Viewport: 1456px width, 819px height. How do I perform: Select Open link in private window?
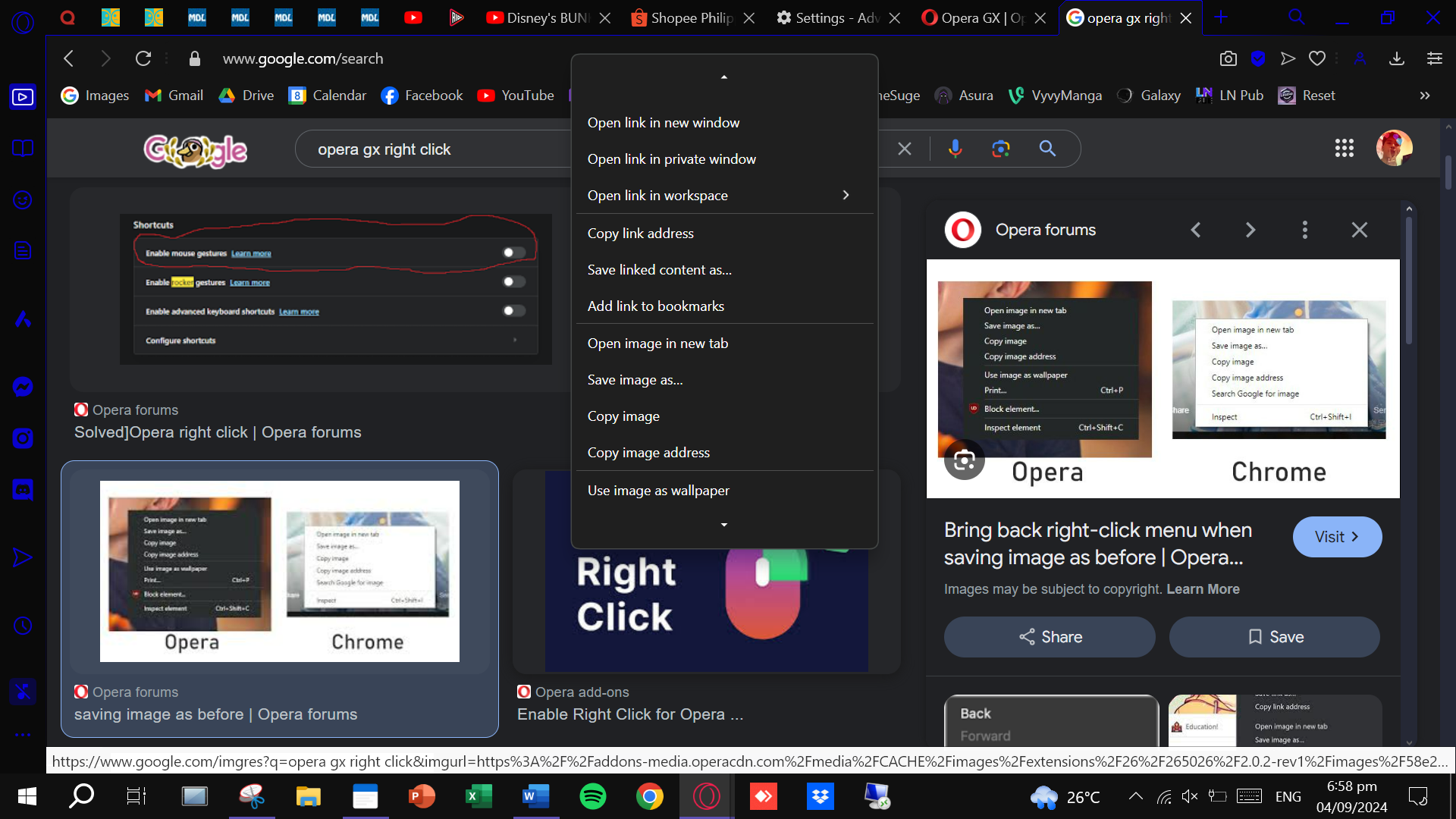pos(724,159)
